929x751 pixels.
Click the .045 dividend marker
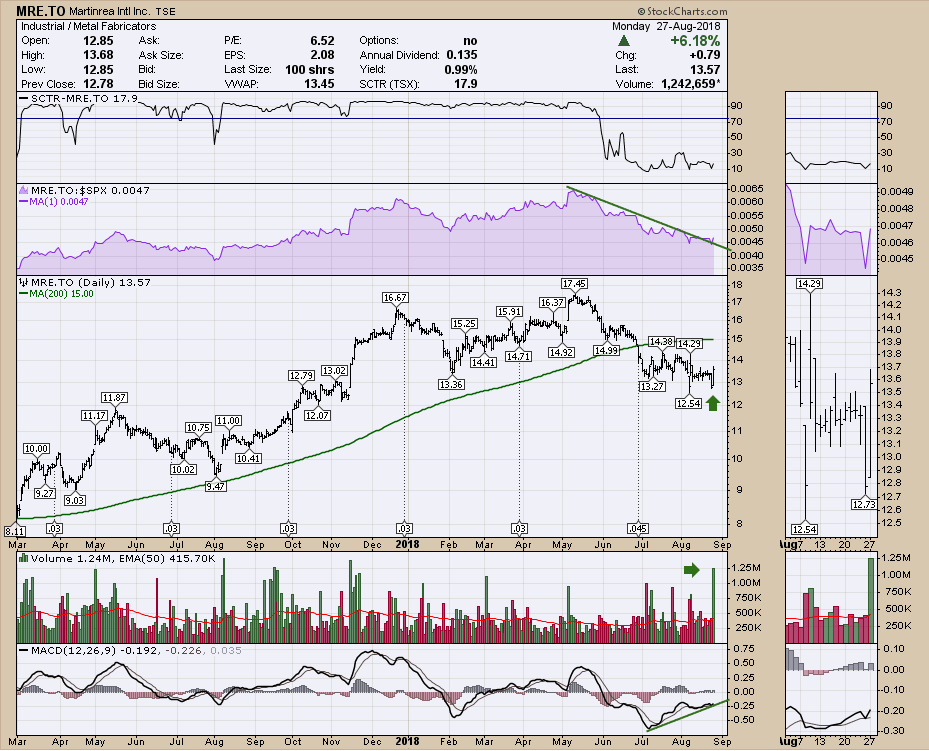[x=638, y=528]
